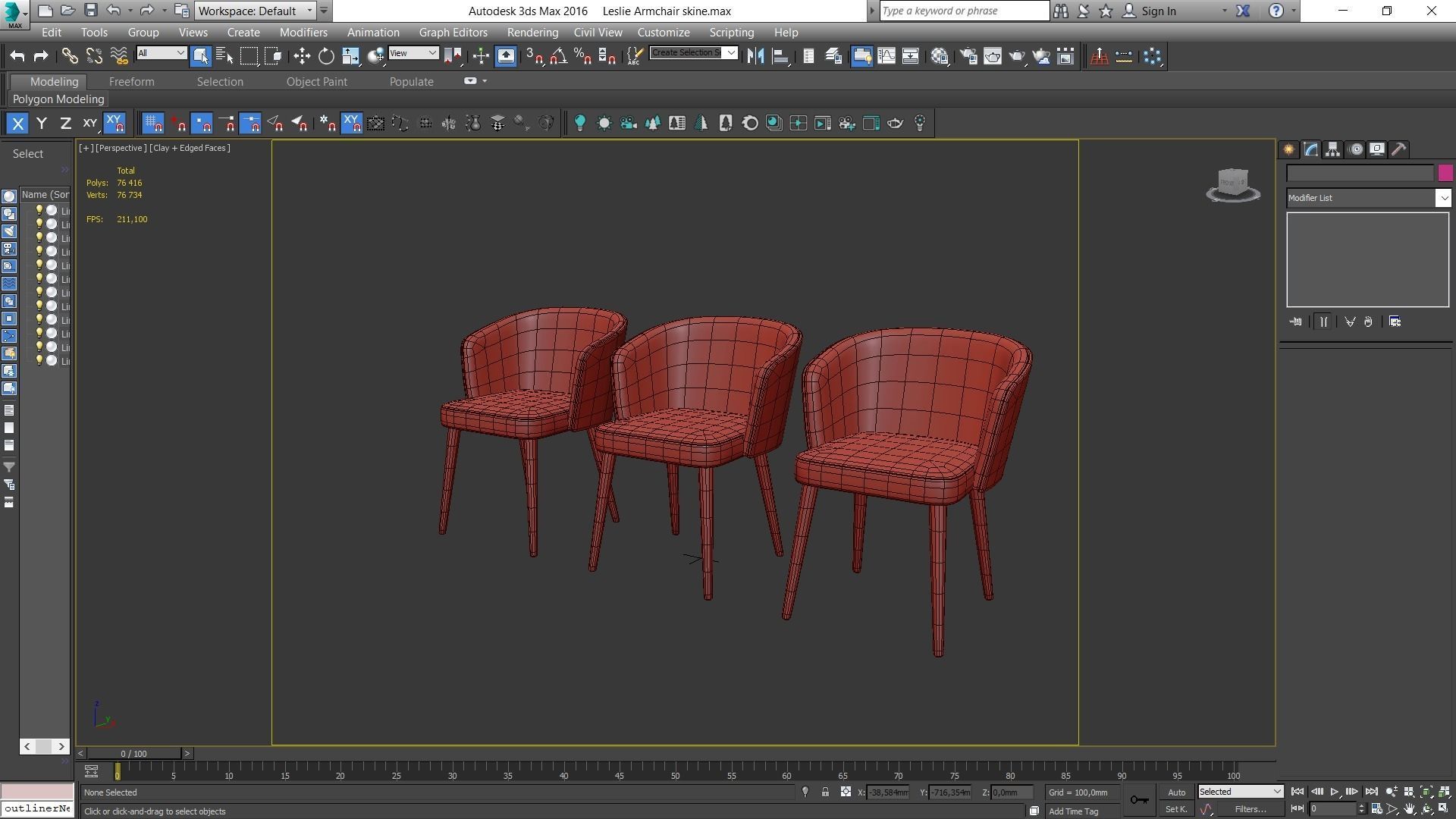Switch to the Freeform ribbon tab
Screen dimensions: 1456x819
point(131,82)
